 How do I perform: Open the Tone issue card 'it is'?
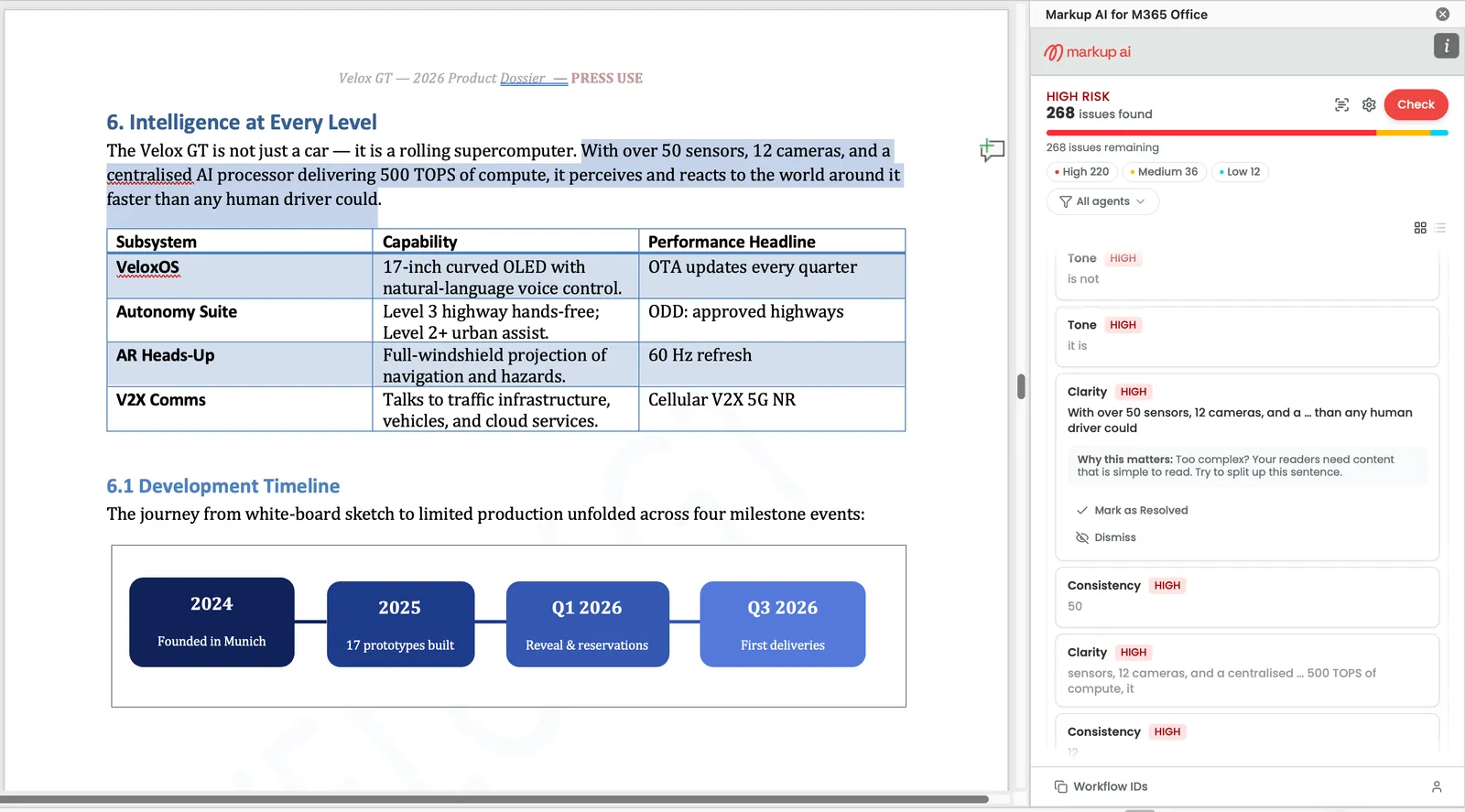[x=1247, y=336]
